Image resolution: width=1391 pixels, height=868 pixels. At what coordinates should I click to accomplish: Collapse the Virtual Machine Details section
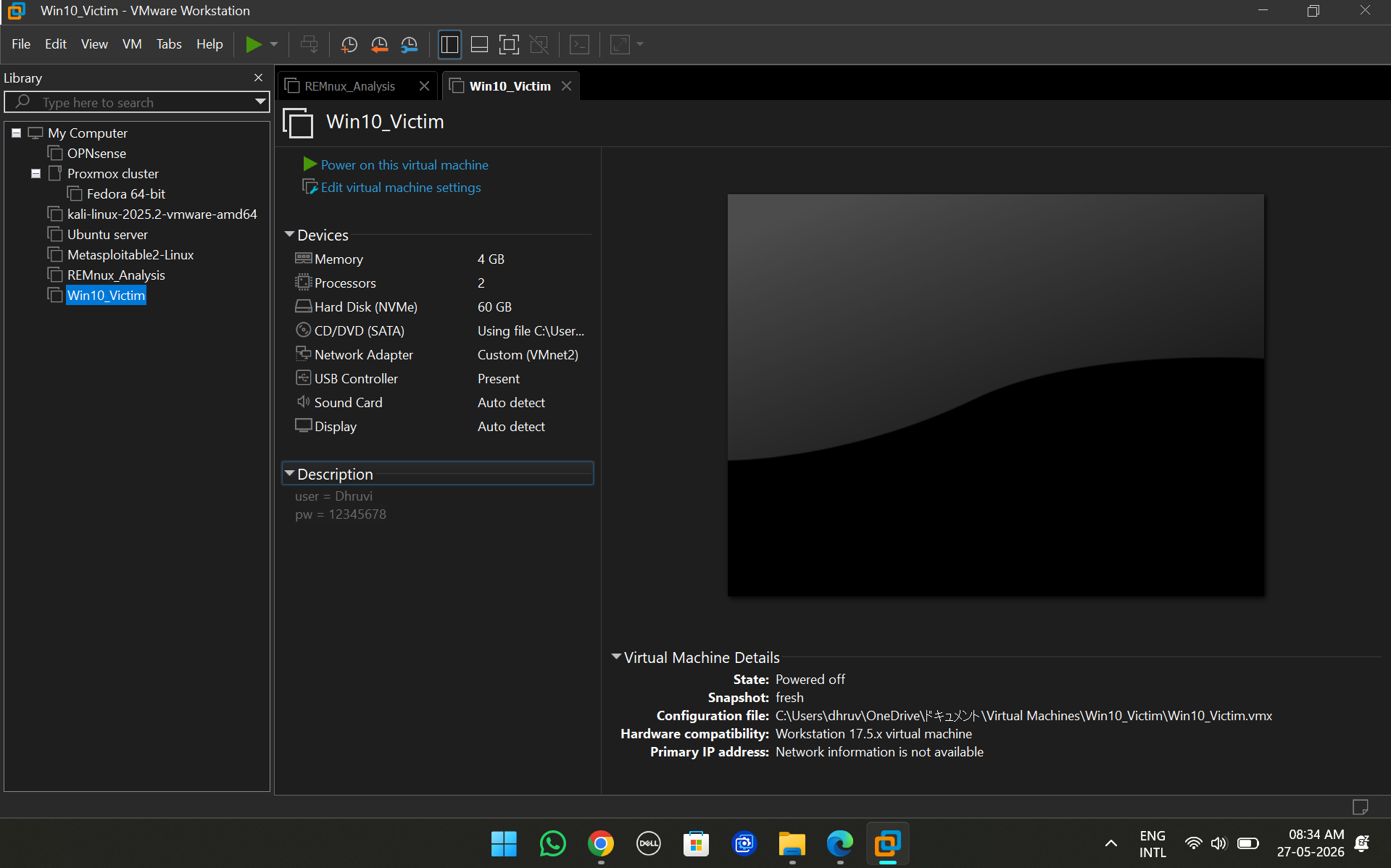(616, 657)
